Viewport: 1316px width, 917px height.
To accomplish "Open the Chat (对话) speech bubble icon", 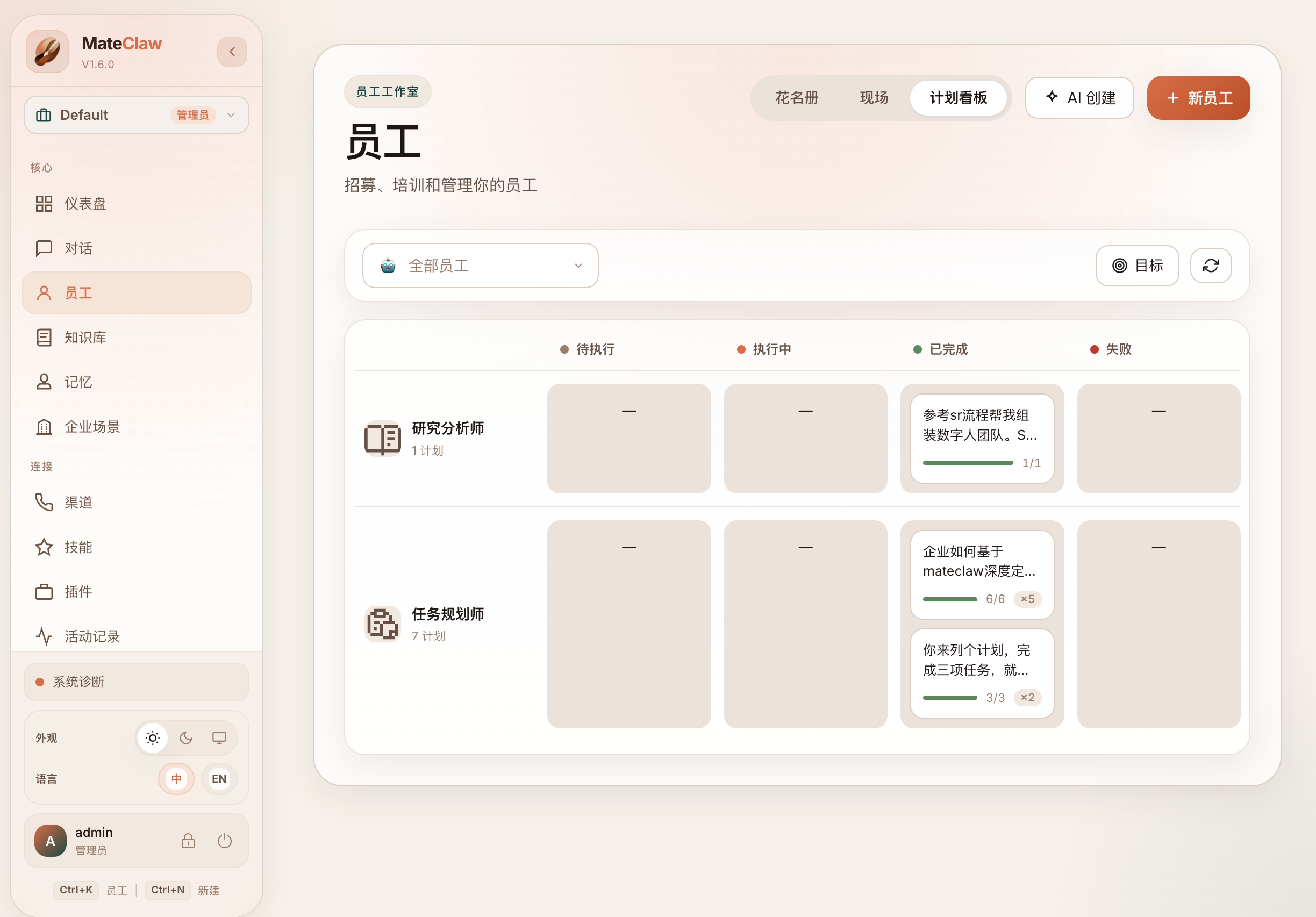I will 44,248.
